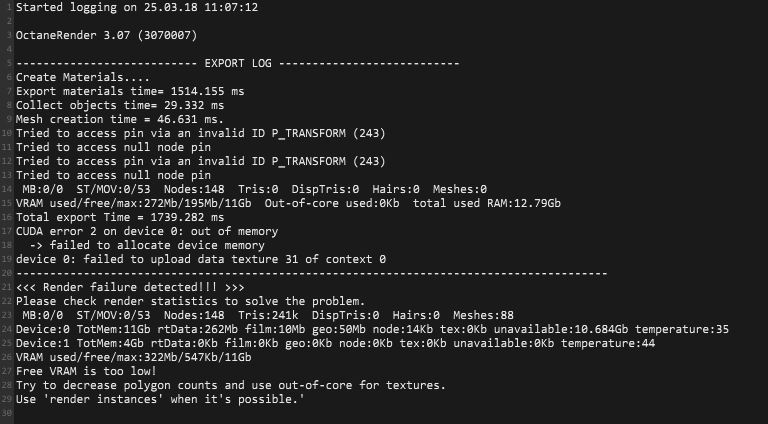Click the 'Collect objects time' line

click(x=120, y=105)
